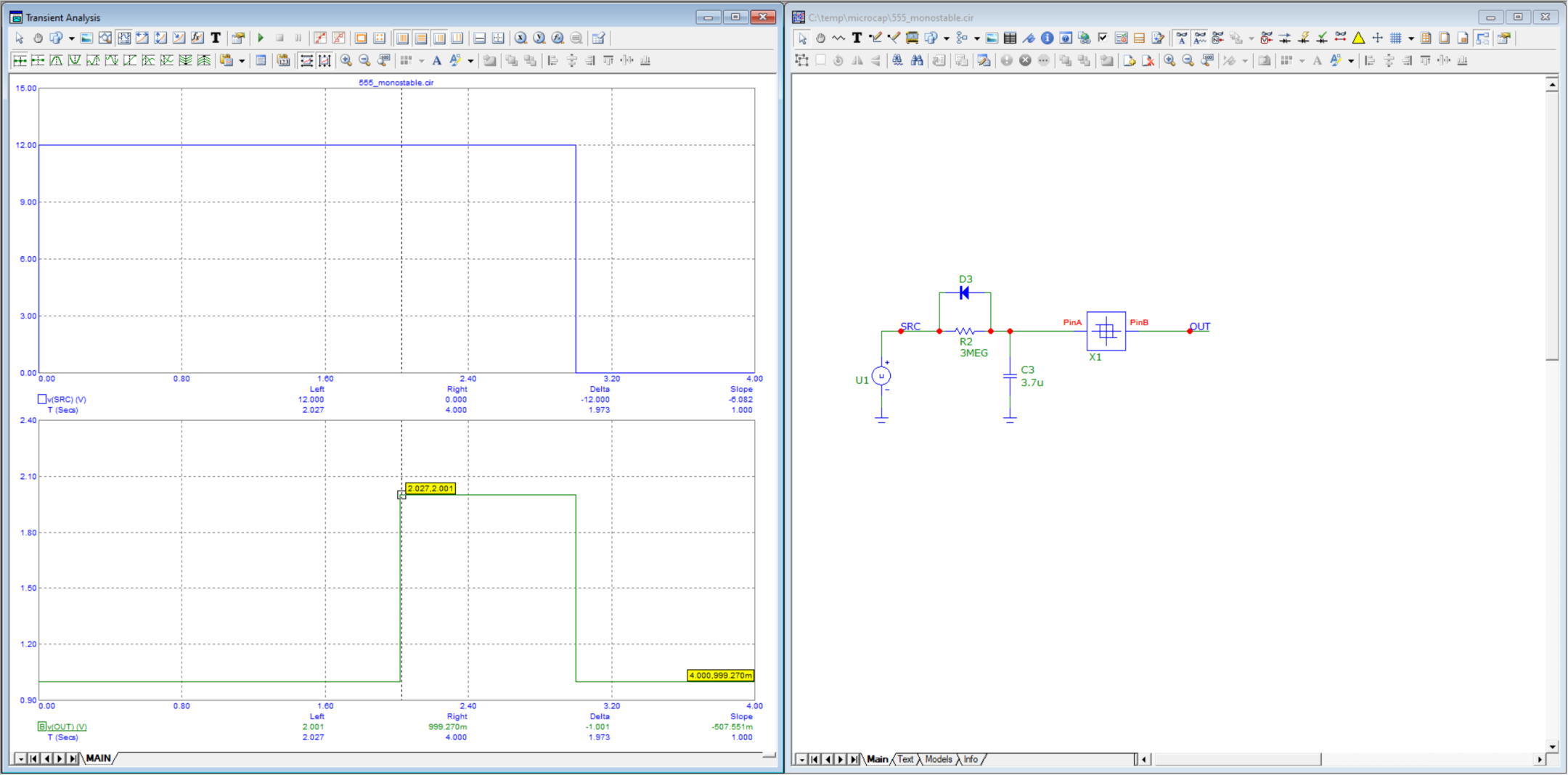Click Zoom Out magnifier in schematic toolbar

pos(1188,61)
